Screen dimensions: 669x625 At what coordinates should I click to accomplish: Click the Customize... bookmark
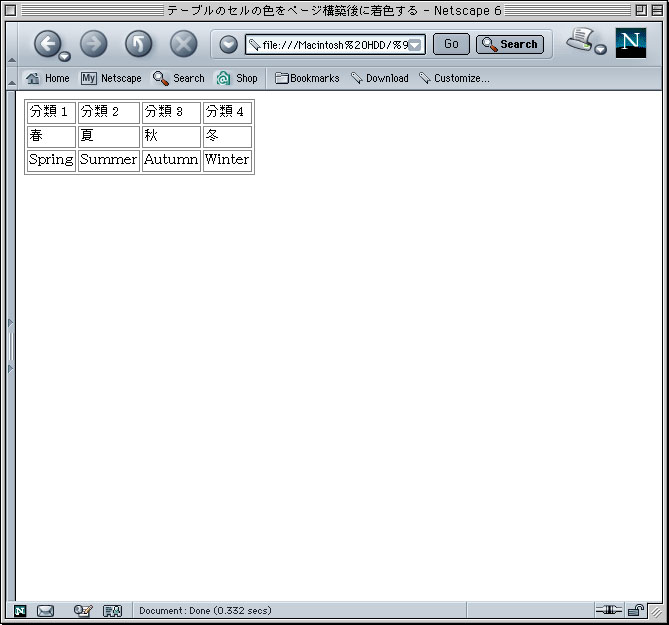(454, 78)
